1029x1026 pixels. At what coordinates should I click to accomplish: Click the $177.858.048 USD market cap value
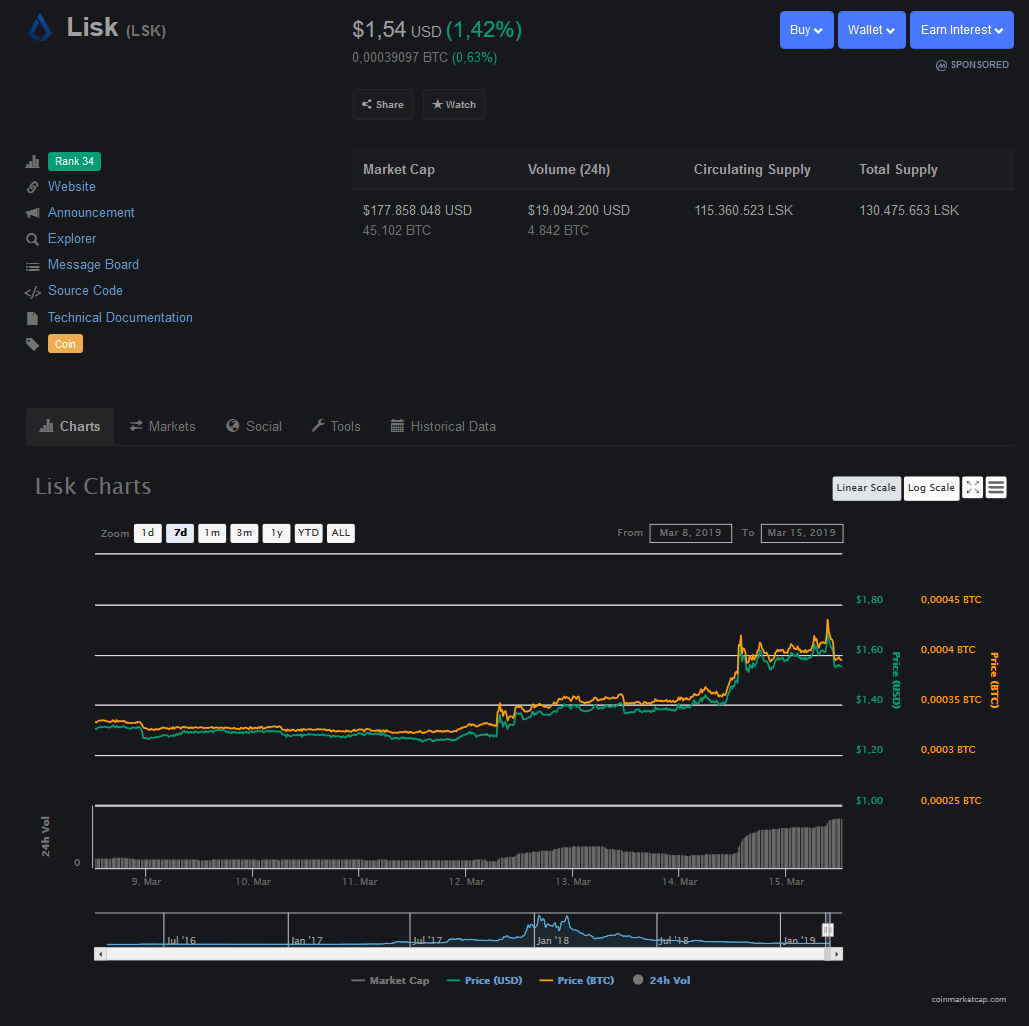(417, 211)
